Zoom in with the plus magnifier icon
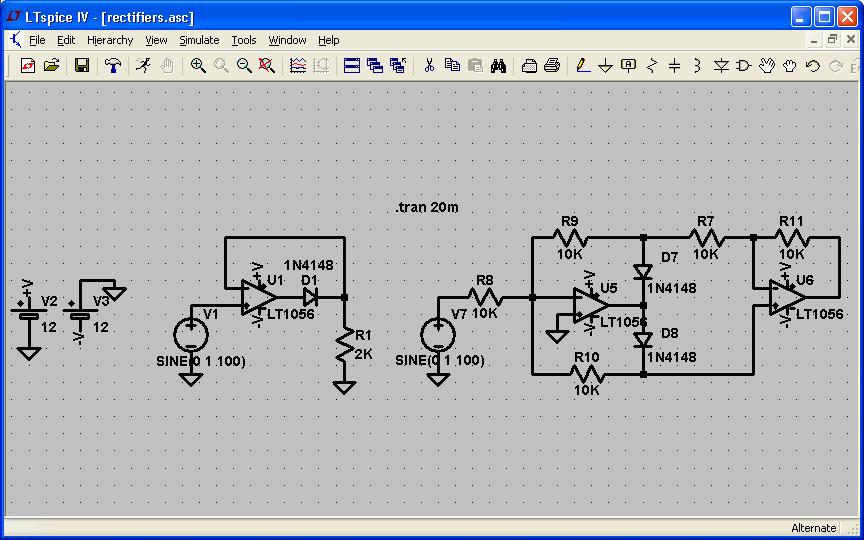The image size is (864, 540). (198, 66)
